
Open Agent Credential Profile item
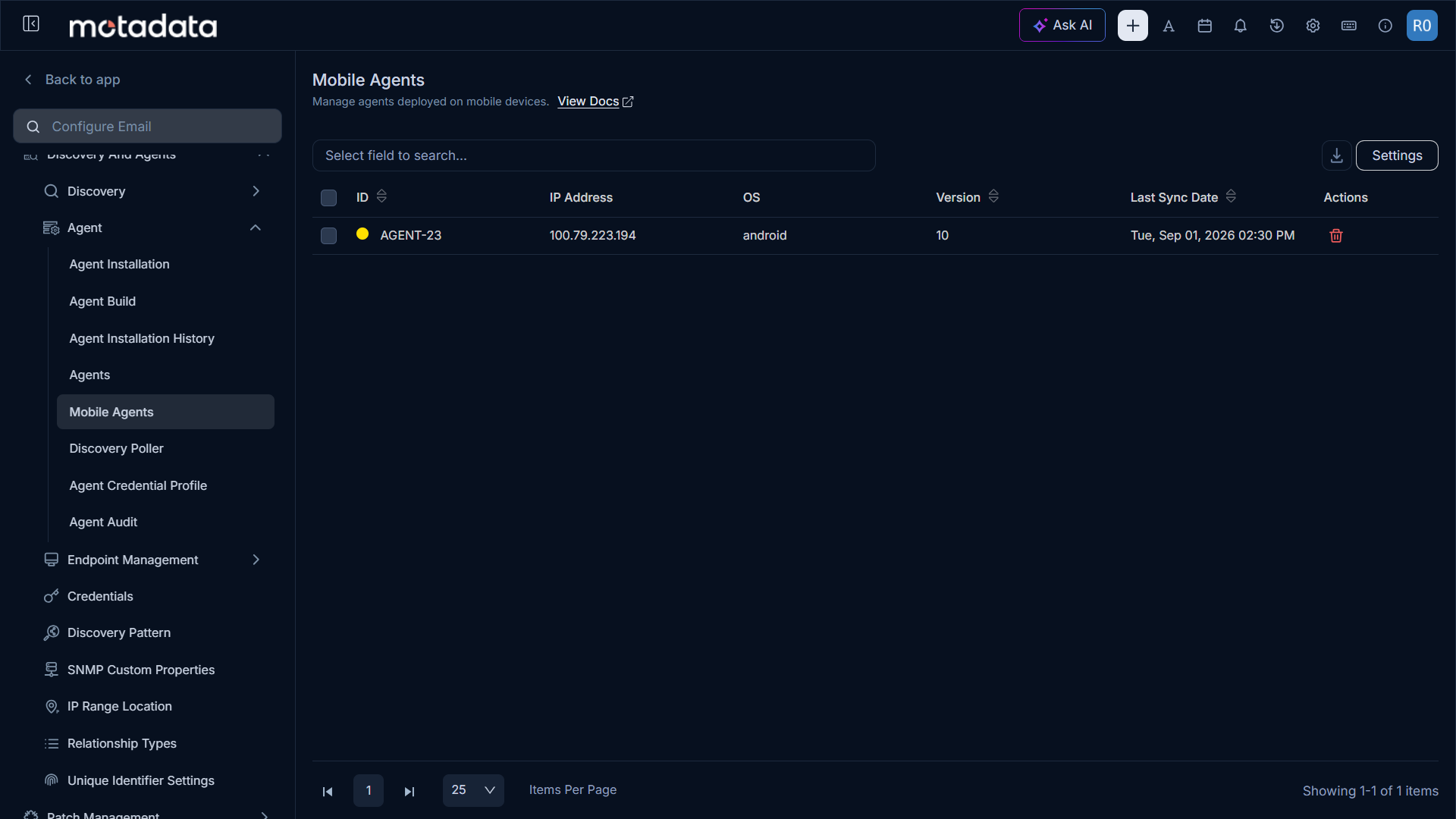(x=138, y=485)
